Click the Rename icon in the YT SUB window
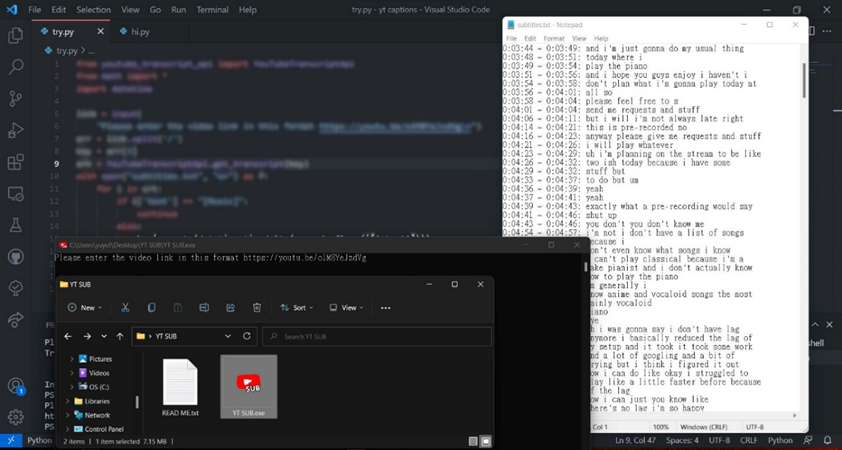 [204, 308]
